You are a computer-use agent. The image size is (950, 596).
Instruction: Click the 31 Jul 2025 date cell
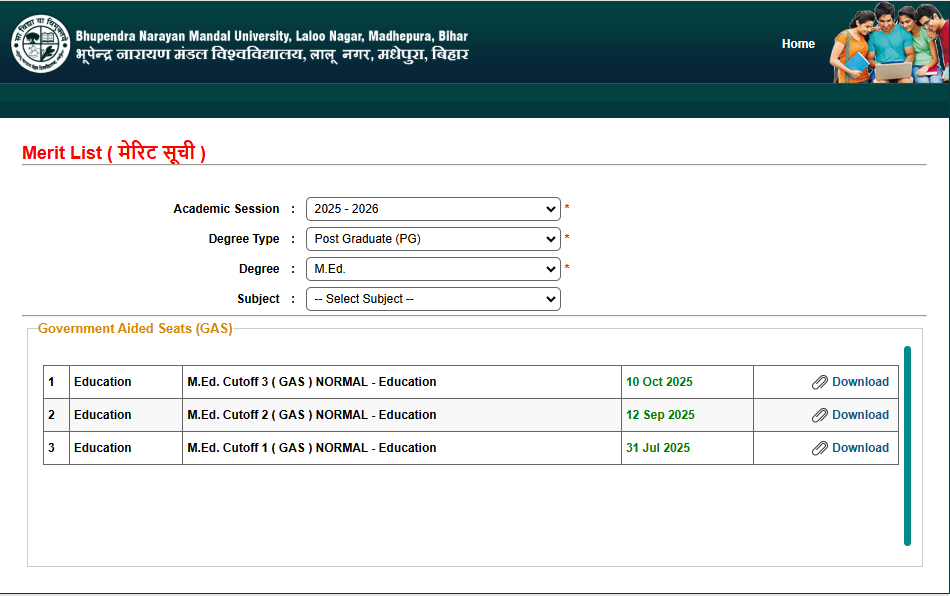coord(660,448)
